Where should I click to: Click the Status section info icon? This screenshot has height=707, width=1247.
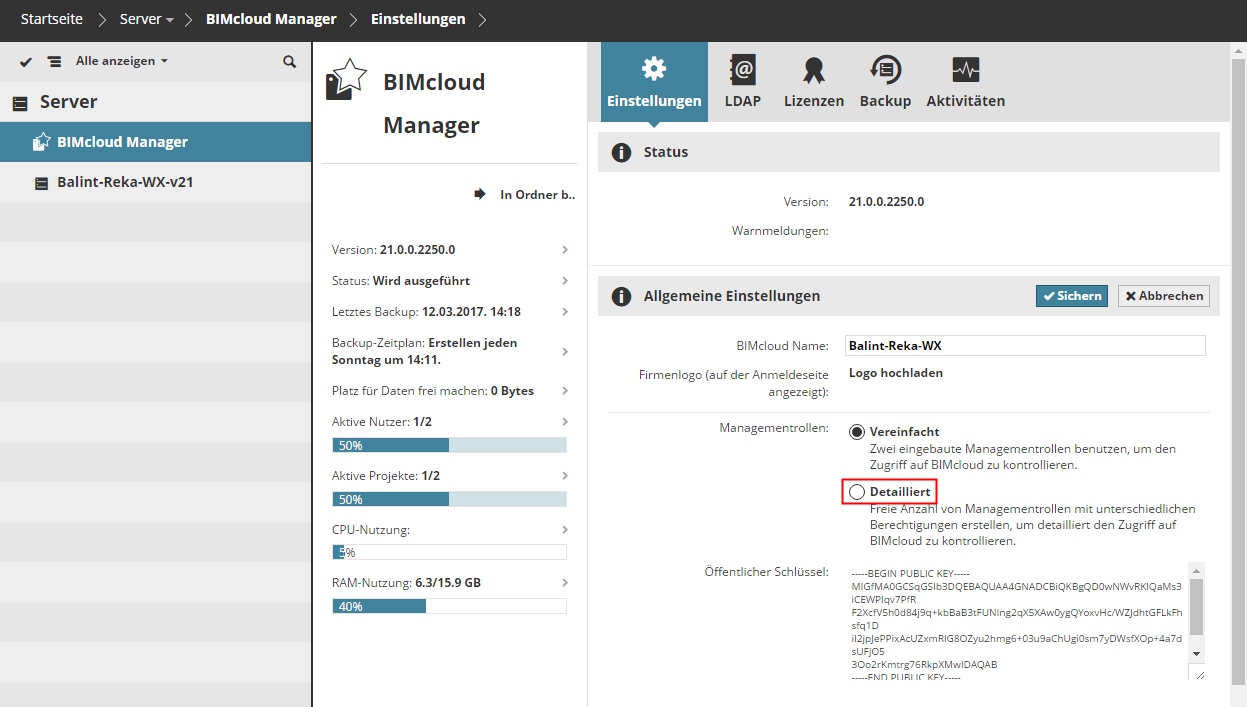coord(621,152)
